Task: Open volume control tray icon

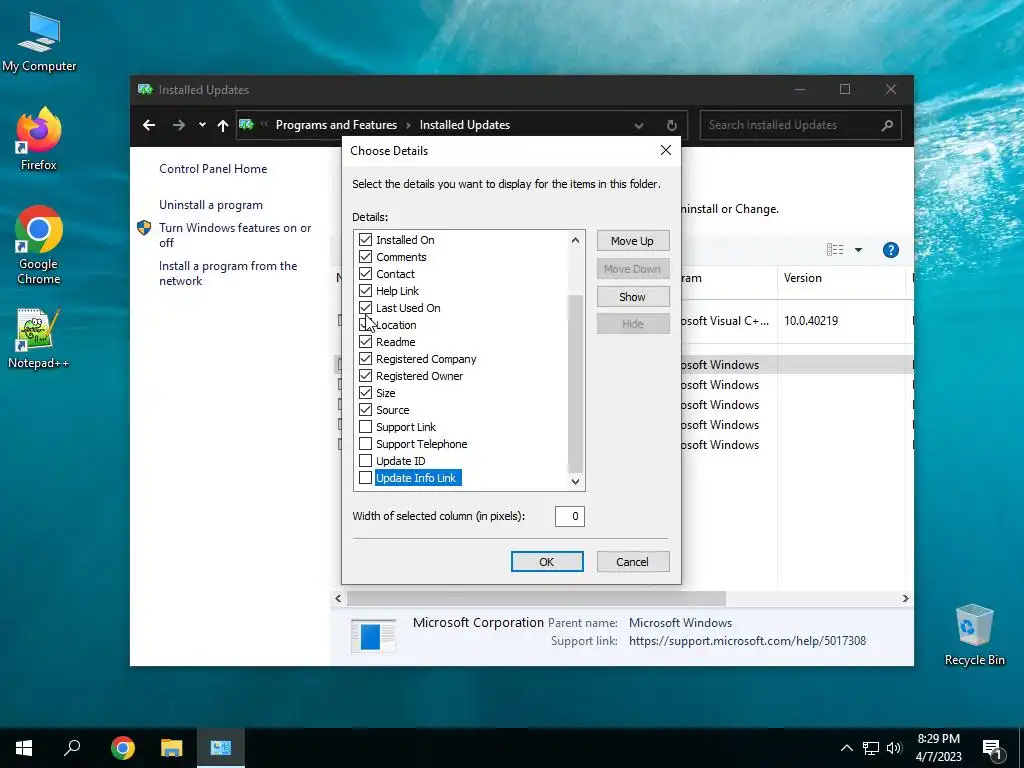Action: pyautogui.click(x=894, y=748)
